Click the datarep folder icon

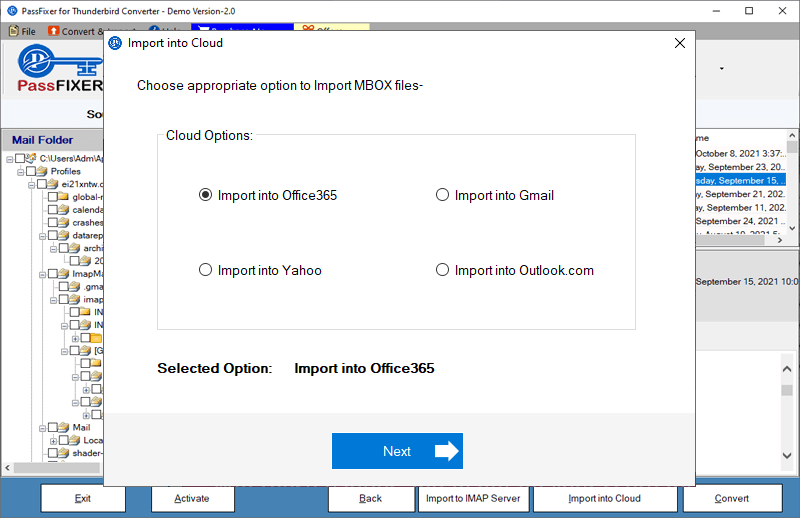coord(64,235)
